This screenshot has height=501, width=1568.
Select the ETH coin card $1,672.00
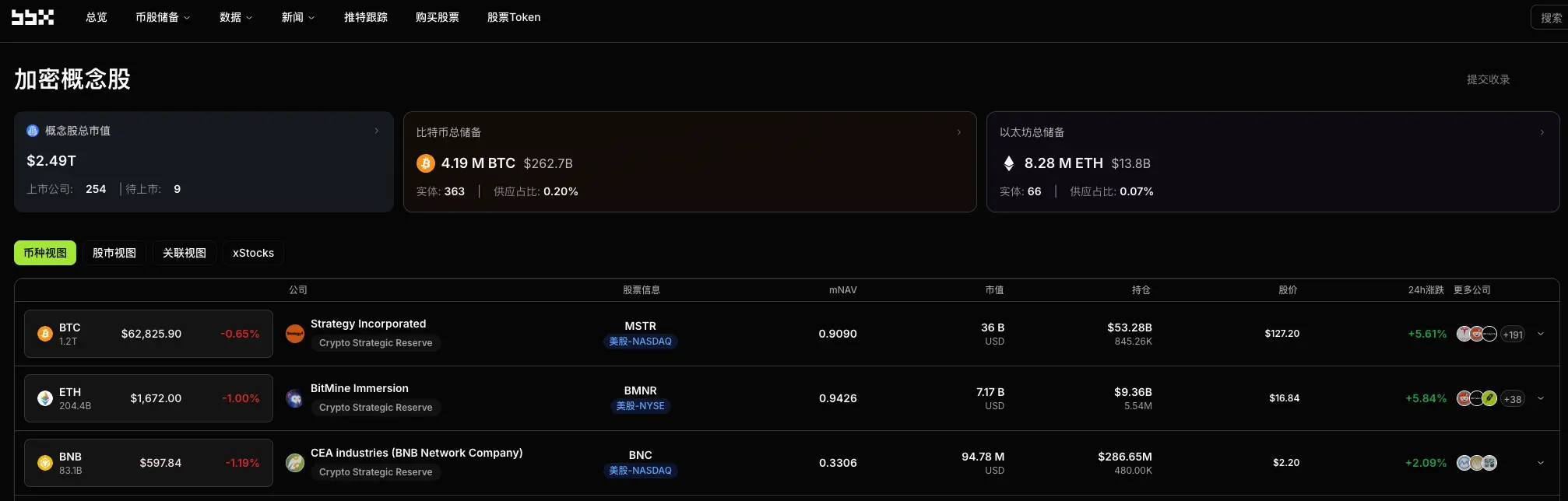click(x=149, y=398)
